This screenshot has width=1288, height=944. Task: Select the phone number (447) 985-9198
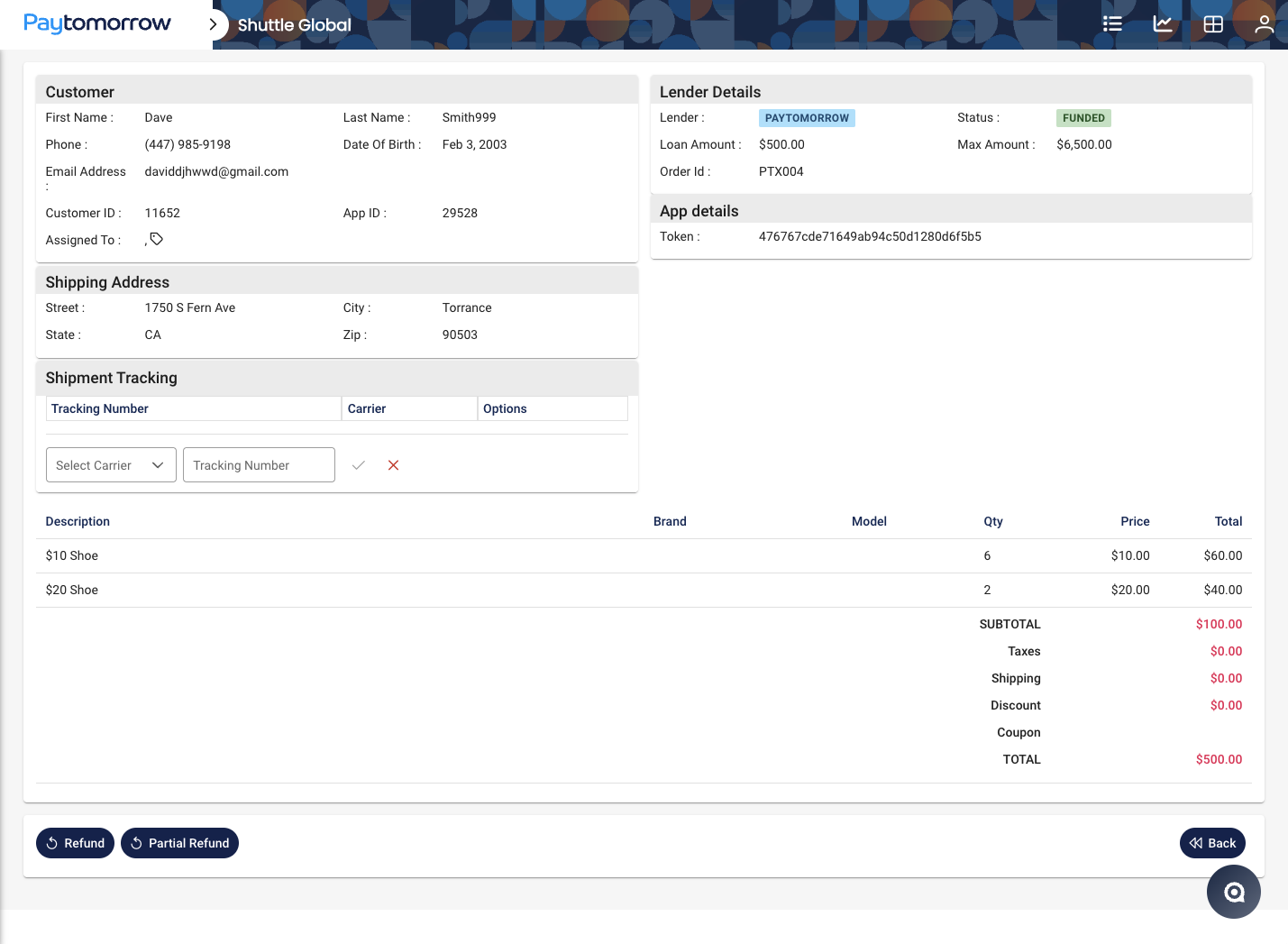(187, 144)
